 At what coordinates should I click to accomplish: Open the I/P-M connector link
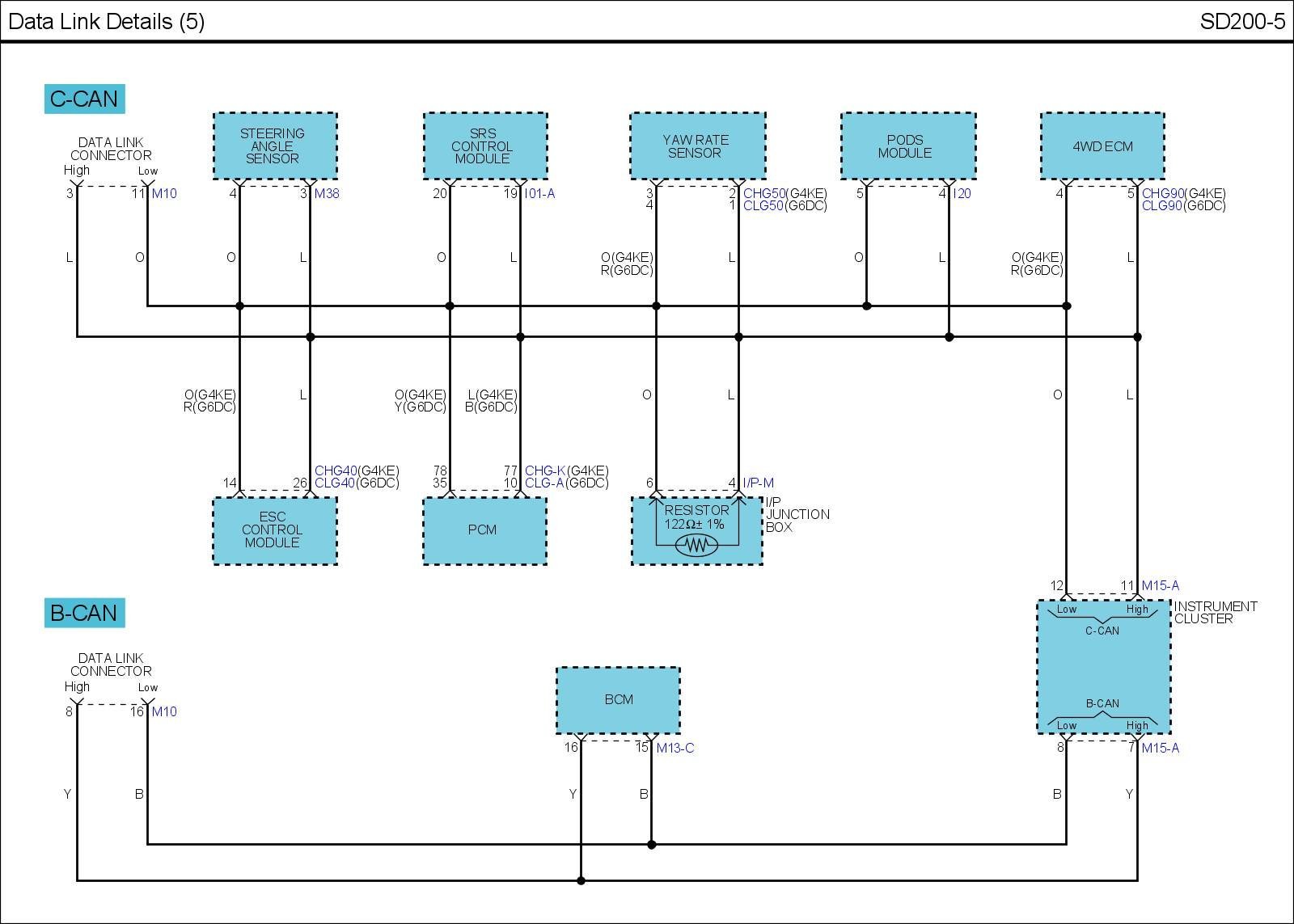click(x=758, y=483)
